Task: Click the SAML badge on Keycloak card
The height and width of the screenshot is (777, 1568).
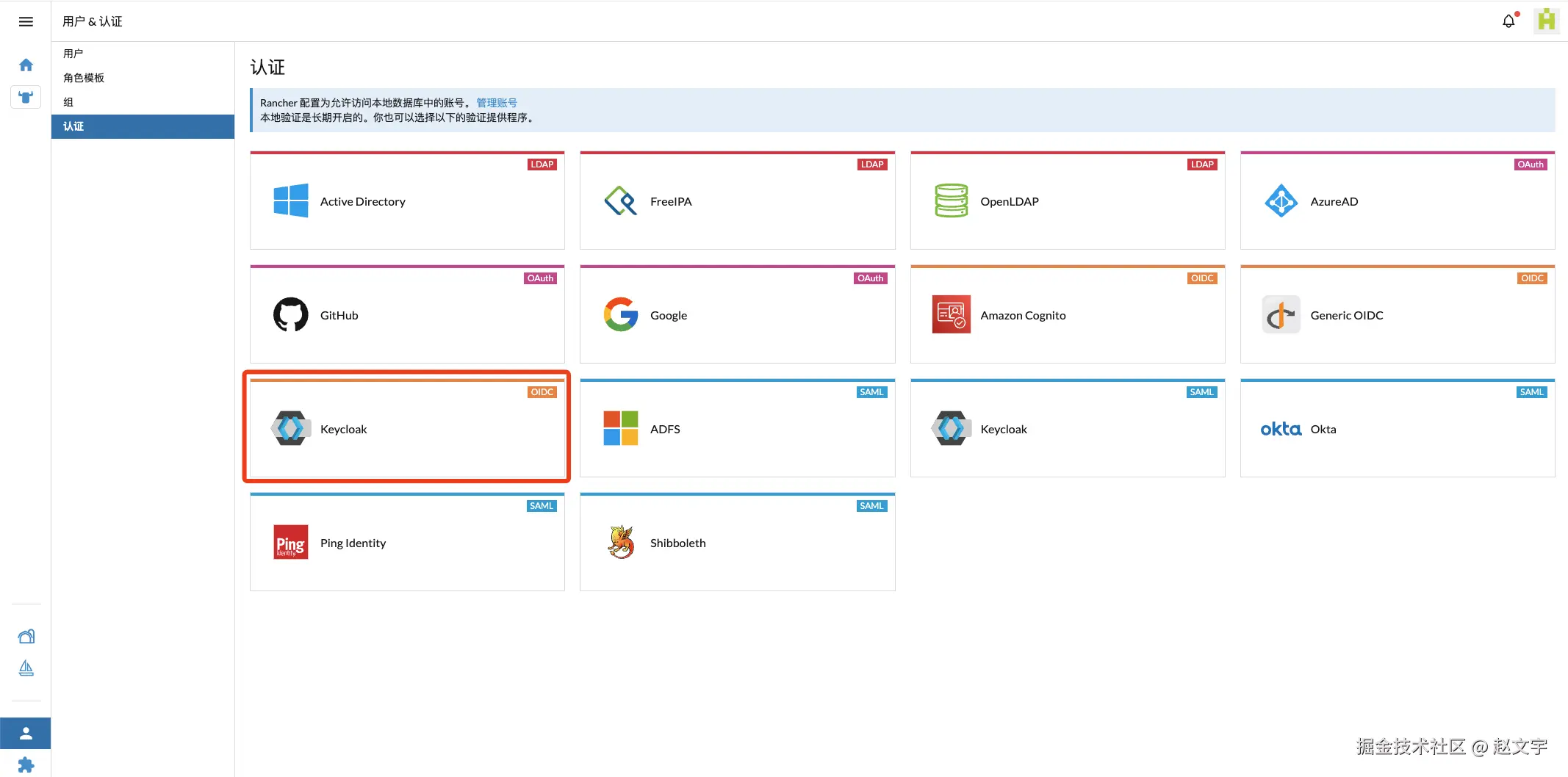Action: coord(1201,392)
